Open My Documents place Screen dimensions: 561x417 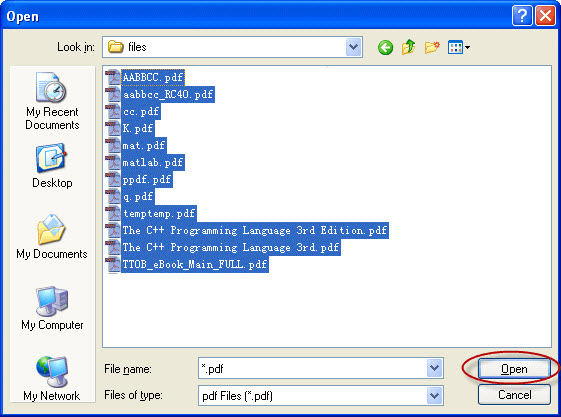point(52,236)
